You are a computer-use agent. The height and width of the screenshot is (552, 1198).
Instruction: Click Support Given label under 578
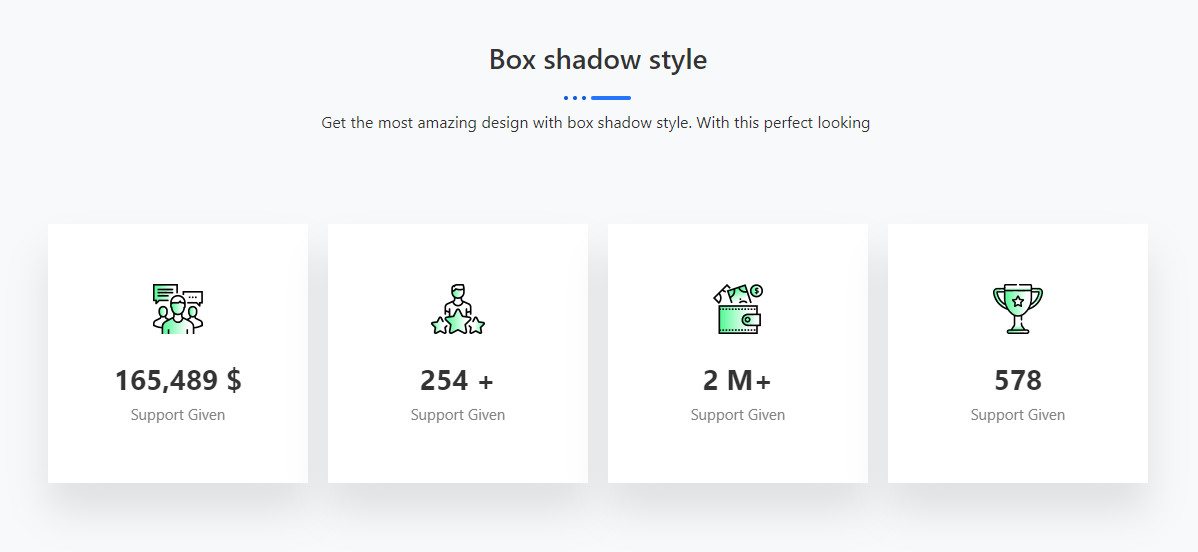click(x=1018, y=415)
